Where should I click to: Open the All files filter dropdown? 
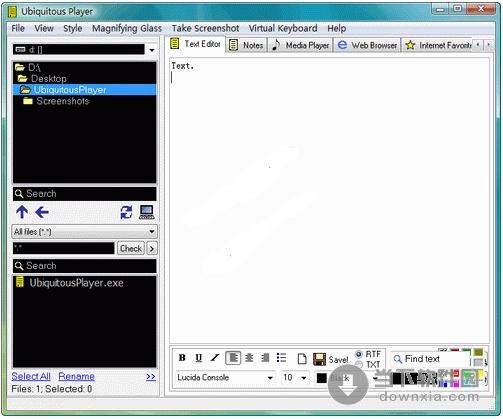(x=152, y=232)
